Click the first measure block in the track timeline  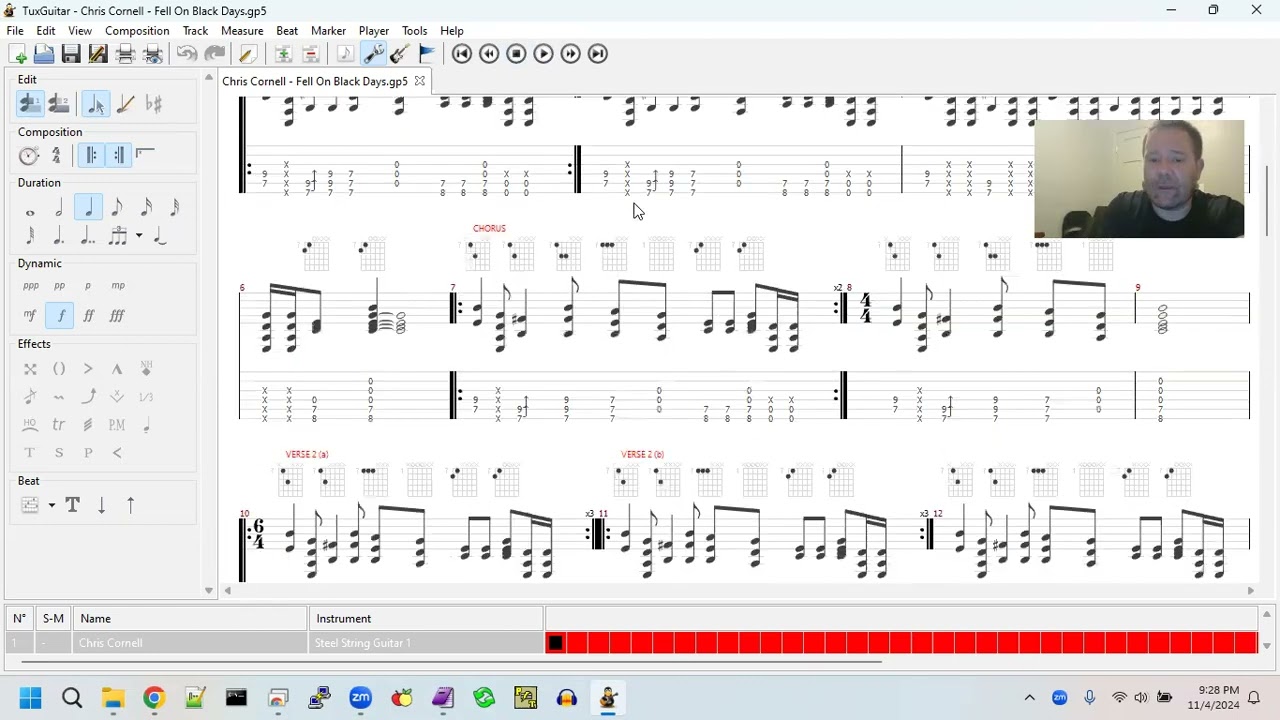pyautogui.click(x=555, y=643)
